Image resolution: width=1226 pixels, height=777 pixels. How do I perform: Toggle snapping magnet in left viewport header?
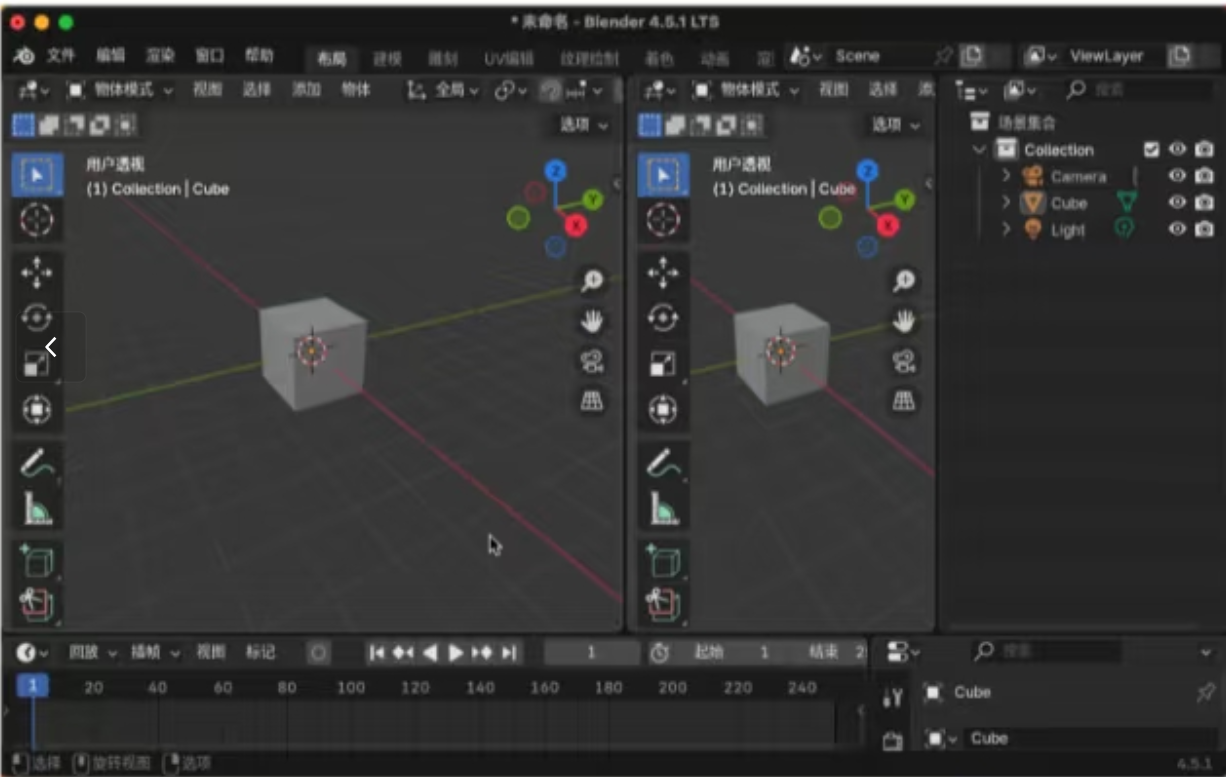[x=551, y=91]
